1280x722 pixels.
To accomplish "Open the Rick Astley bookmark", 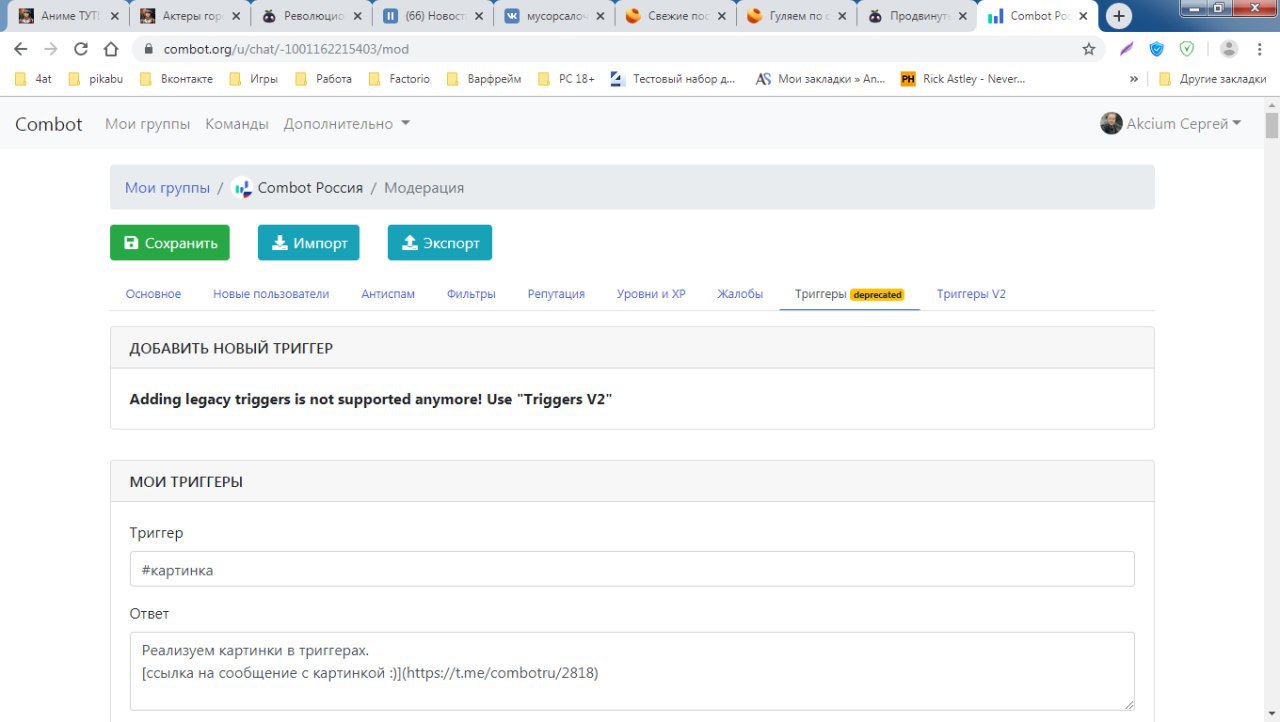I will click(x=963, y=79).
